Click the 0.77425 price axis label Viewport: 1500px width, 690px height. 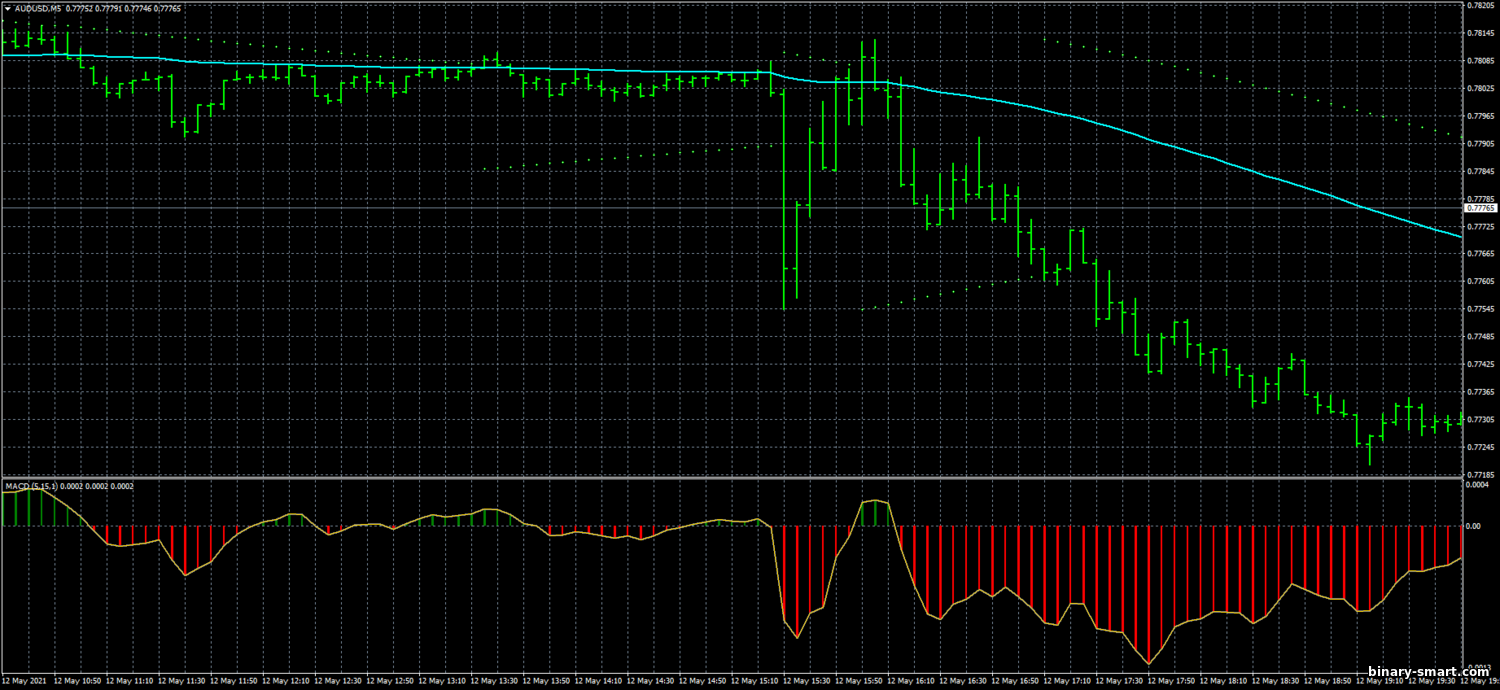point(1481,364)
